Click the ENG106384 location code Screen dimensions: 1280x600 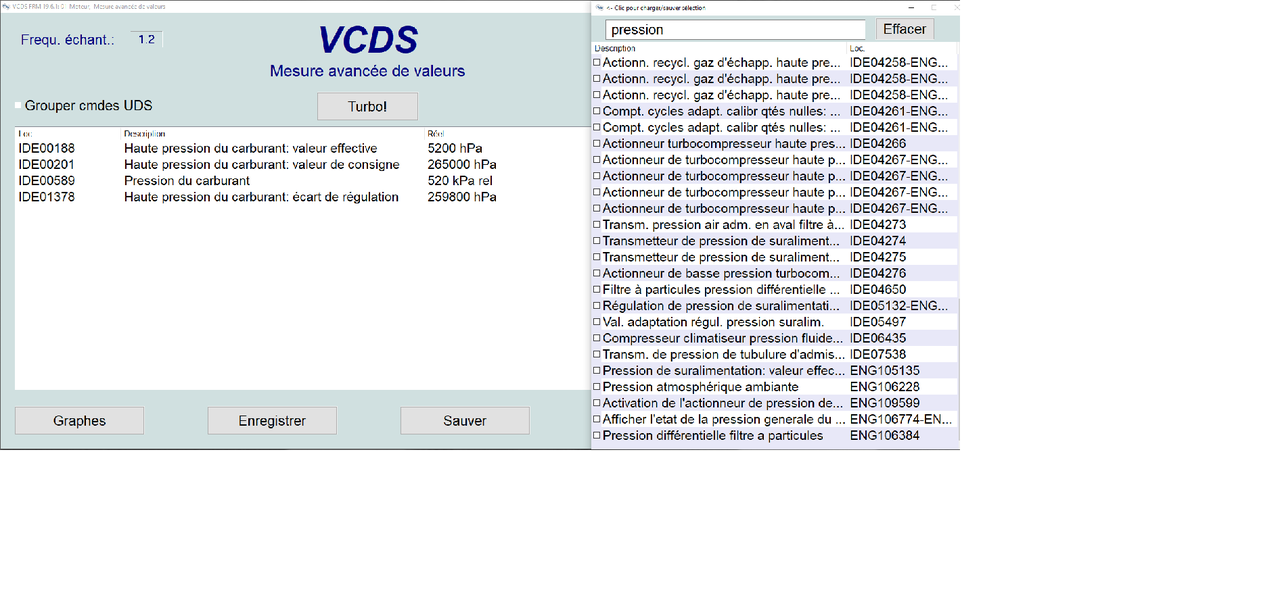[x=885, y=436]
